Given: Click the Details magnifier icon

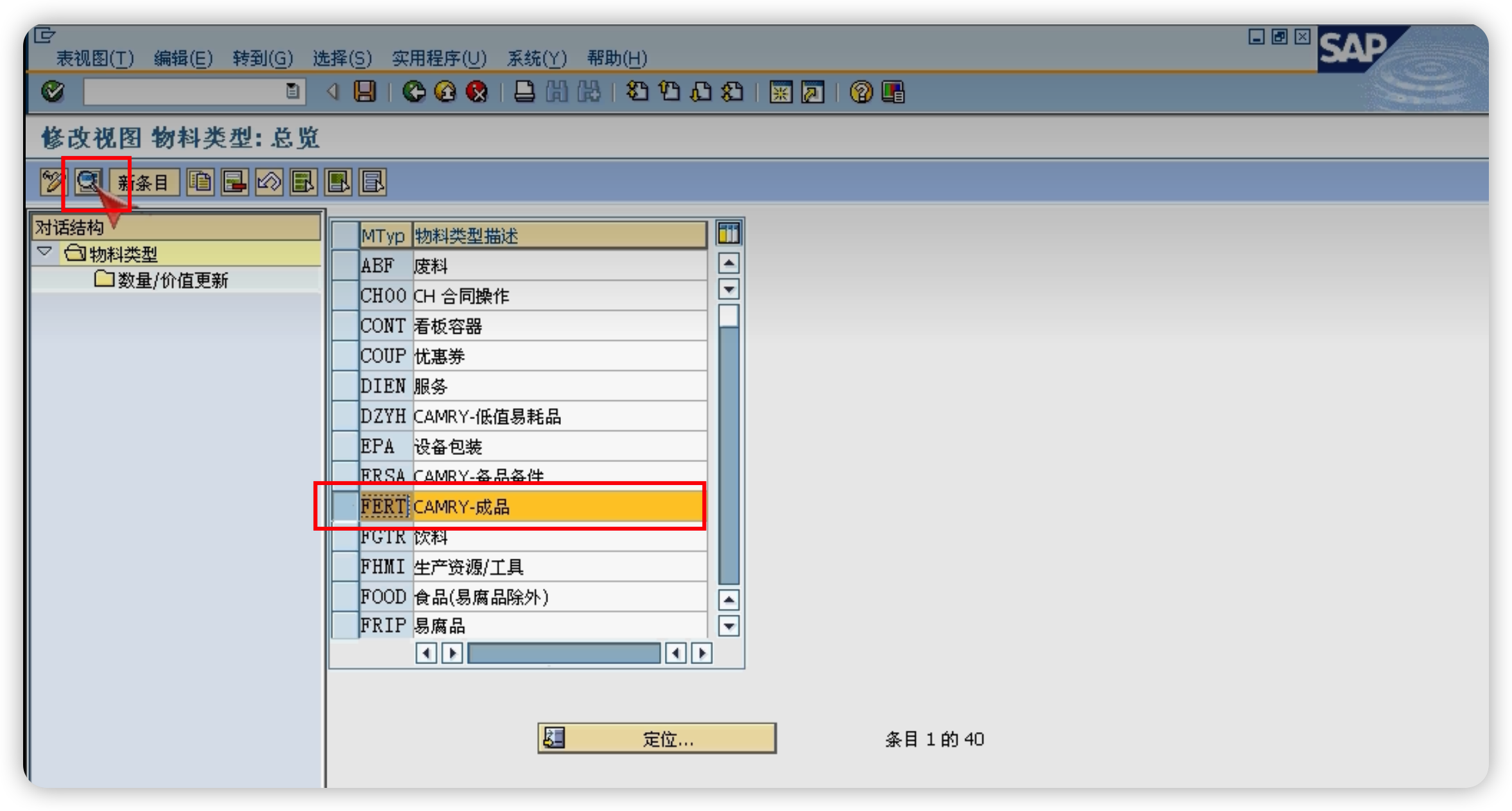Looking at the screenshot, I should [x=88, y=182].
